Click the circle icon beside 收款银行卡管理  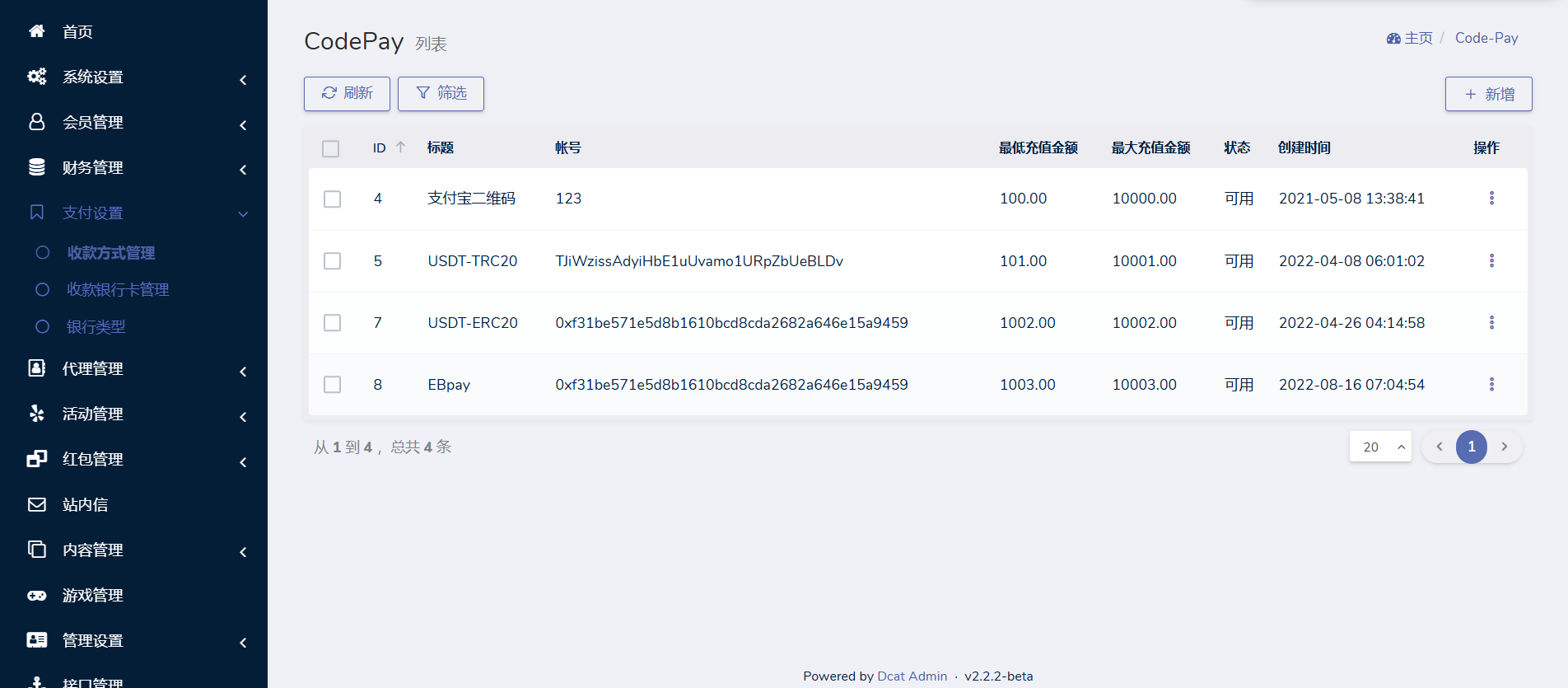[43, 290]
